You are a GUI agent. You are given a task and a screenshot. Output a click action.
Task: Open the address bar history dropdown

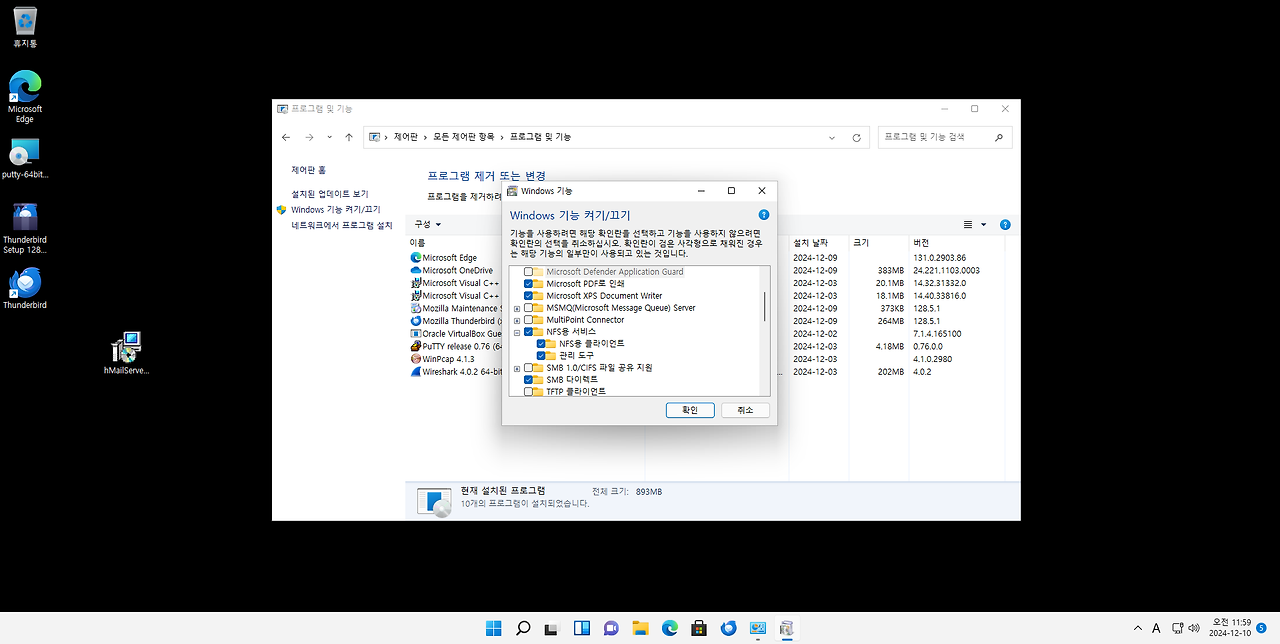point(833,137)
